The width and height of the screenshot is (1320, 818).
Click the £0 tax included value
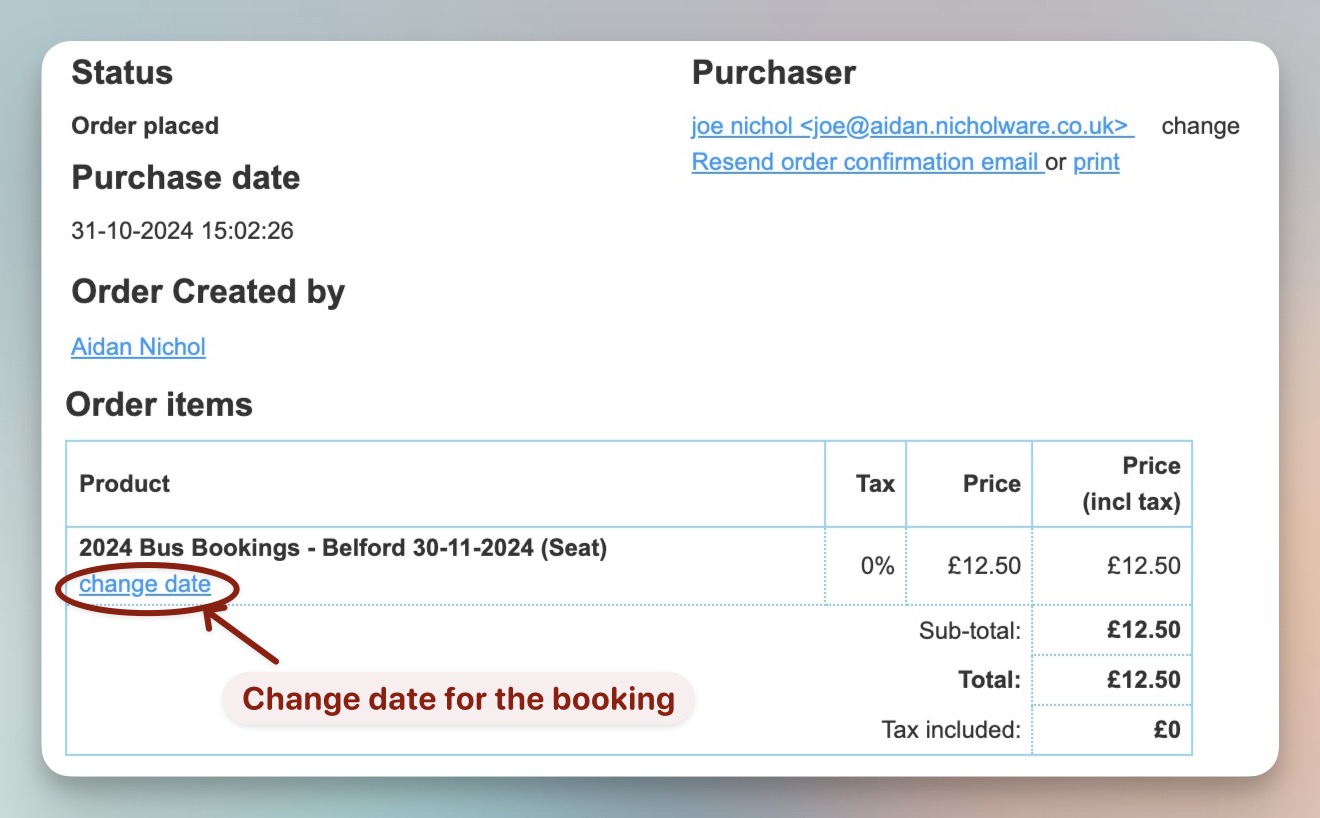click(x=1166, y=730)
